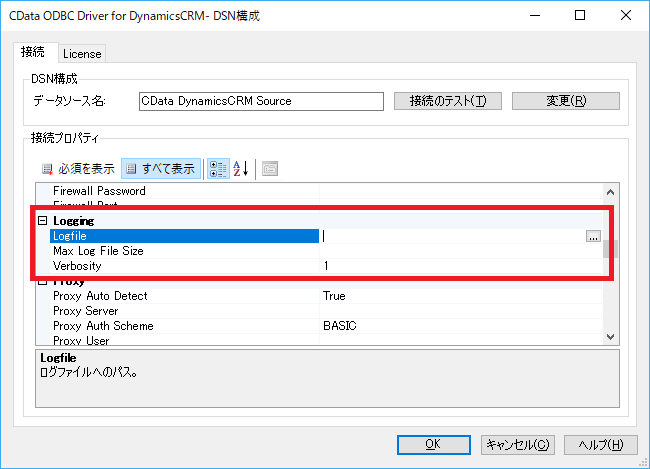Click the BASIC auth scheme value
The width and height of the screenshot is (650, 469).
pos(340,326)
